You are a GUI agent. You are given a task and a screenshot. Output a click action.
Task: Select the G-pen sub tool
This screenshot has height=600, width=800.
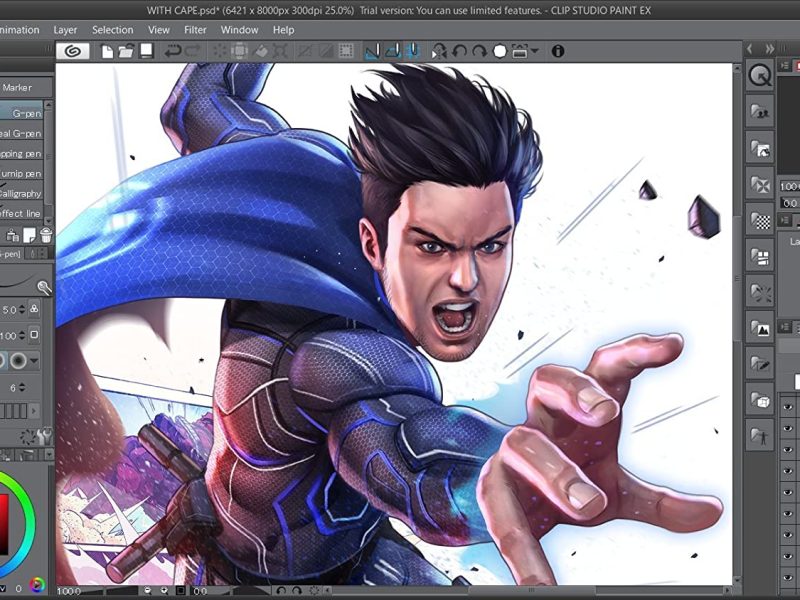22,113
